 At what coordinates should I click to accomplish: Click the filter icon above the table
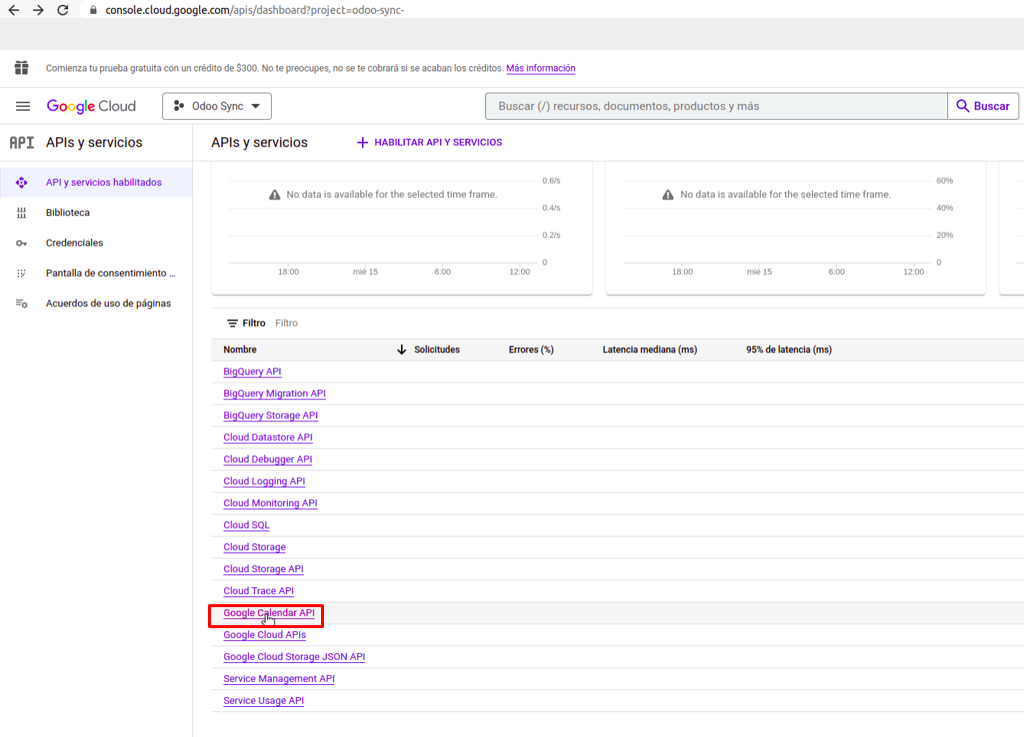pos(232,323)
